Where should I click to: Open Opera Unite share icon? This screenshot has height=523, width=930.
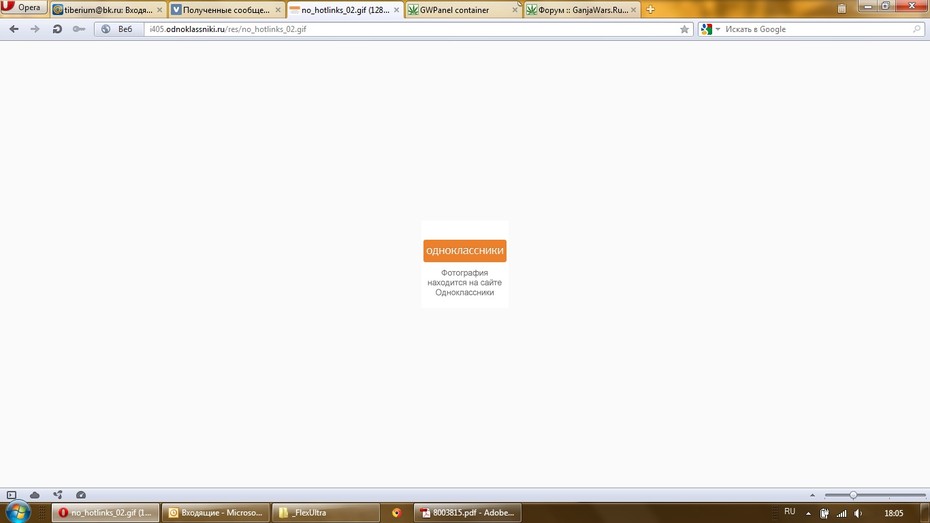pos(58,495)
